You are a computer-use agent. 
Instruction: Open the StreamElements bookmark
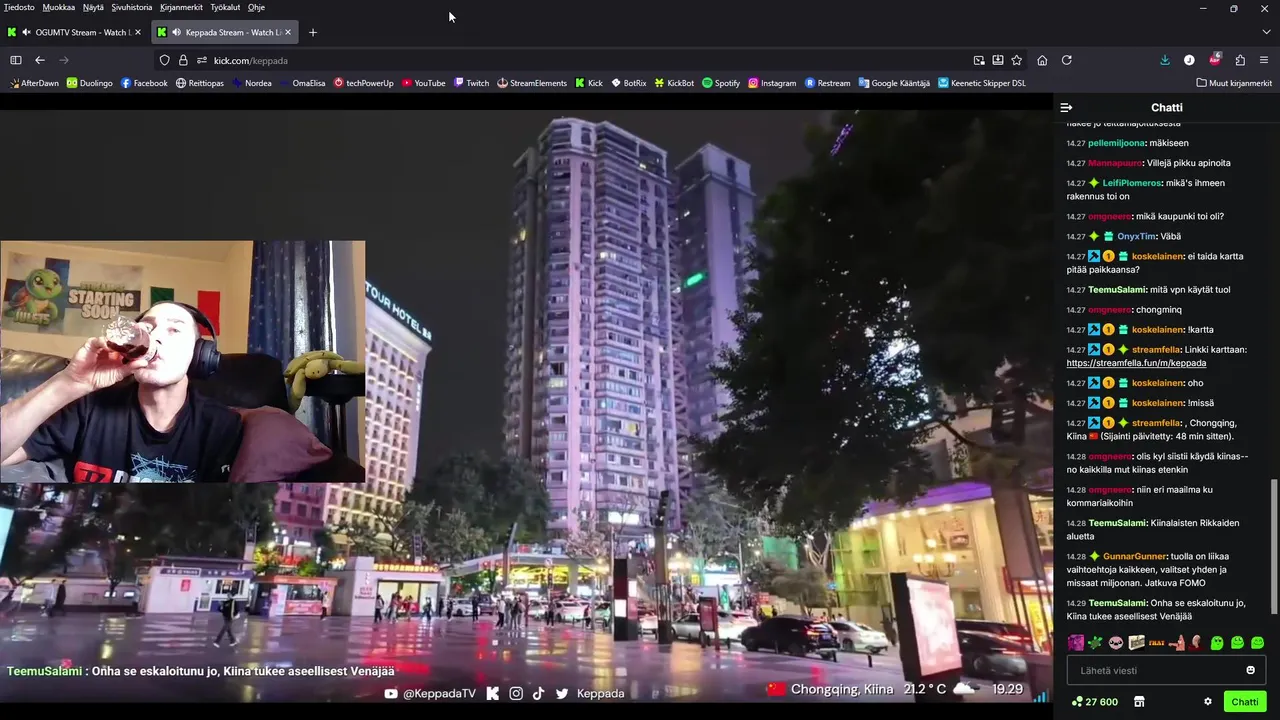pyautogui.click(x=532, y=83)
